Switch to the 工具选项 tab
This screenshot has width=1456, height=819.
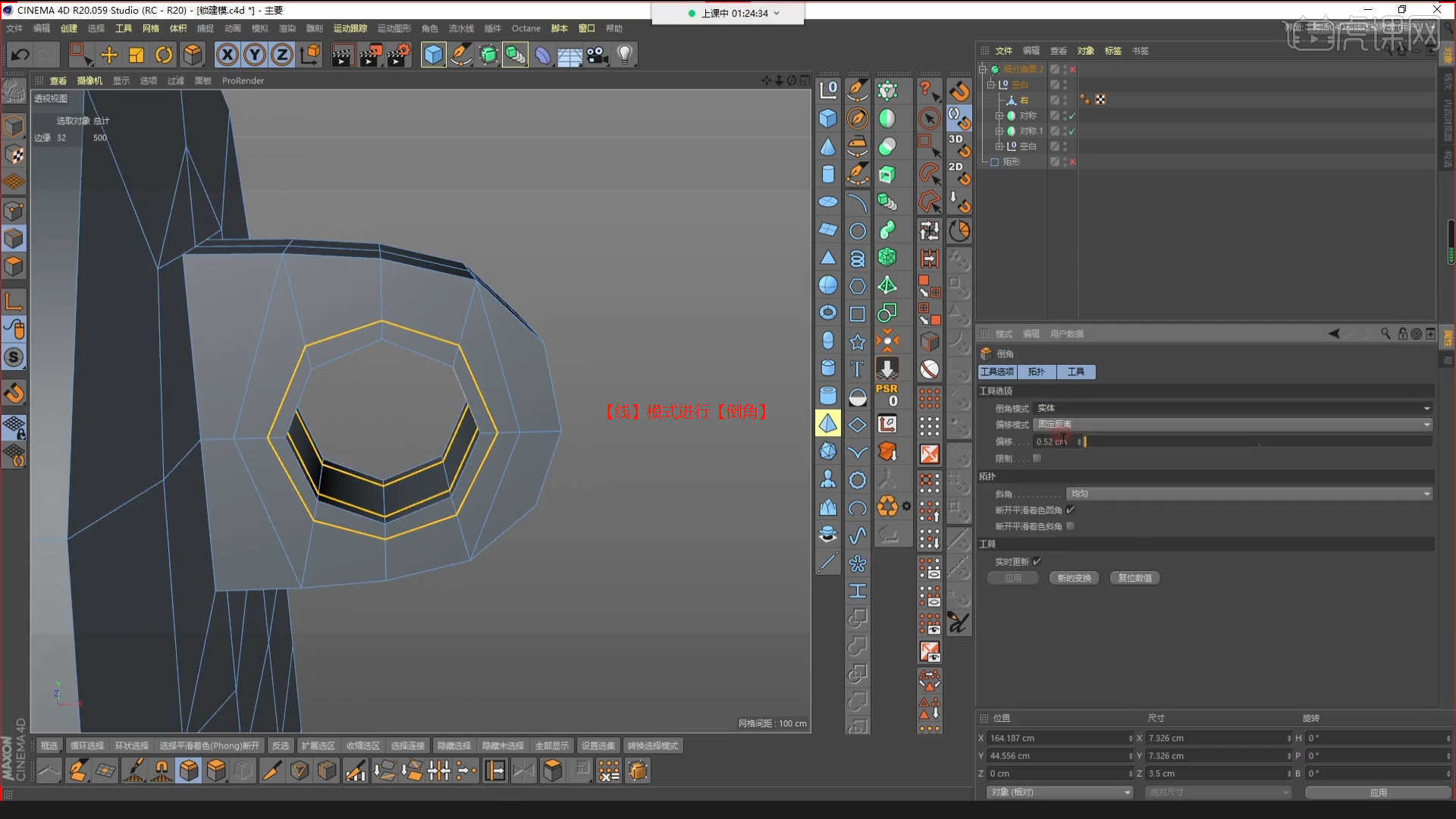[x=996, y=372]
